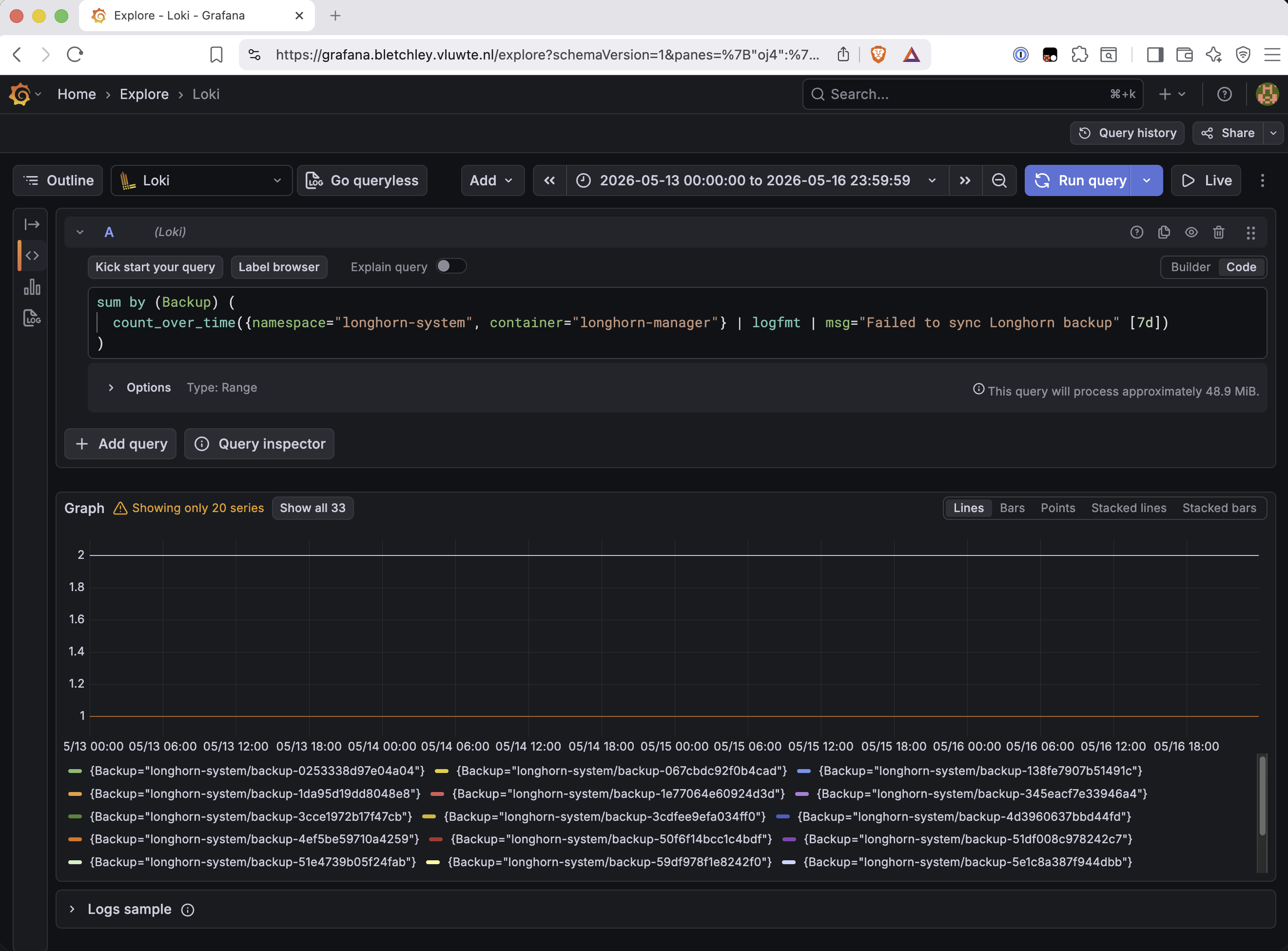Delete query A with trash icon

(x=1218, y=232)
